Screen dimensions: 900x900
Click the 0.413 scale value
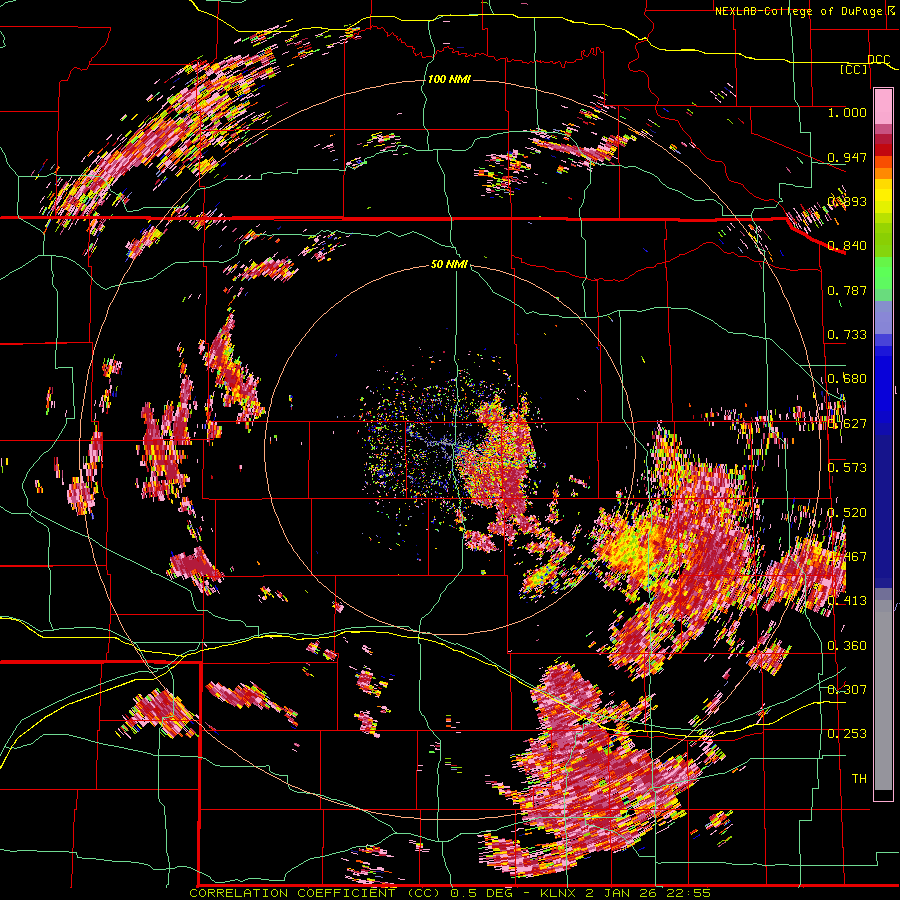pyautogui.click(x=847, y=600)
